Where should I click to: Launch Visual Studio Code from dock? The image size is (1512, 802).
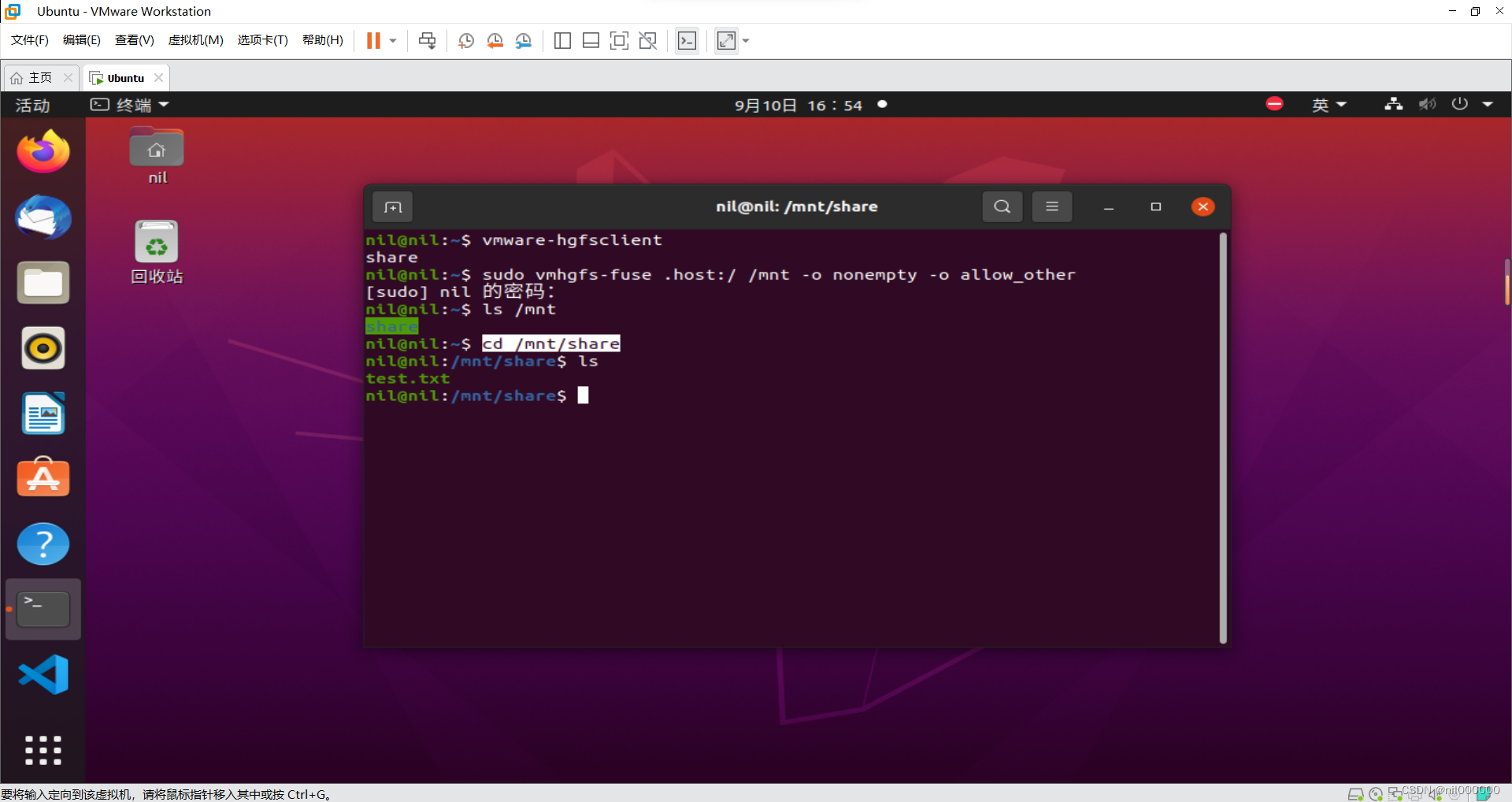(43, 674)
